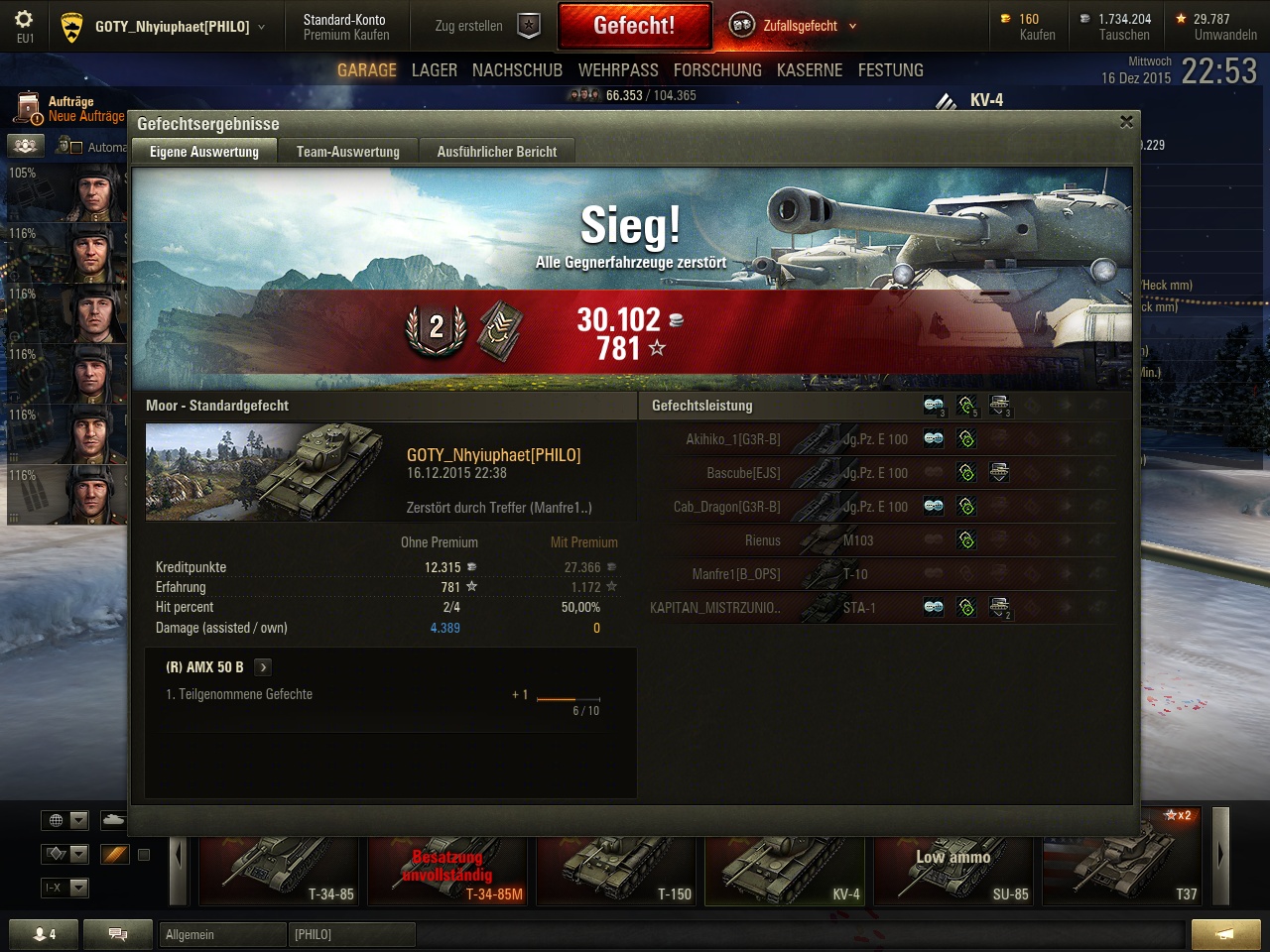This screenshot has height=952, width=1270.
Task: Click the orange striped premium vehicle filter
Action: pos(115,854)
